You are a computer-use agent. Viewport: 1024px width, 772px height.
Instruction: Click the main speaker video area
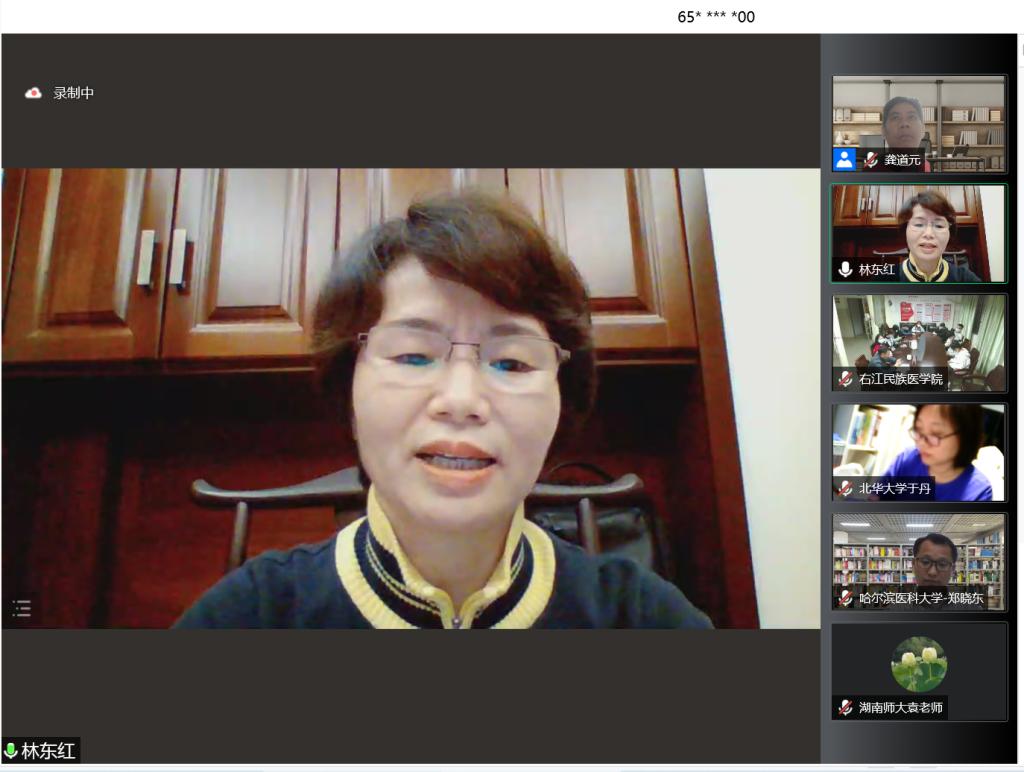pos(410,400)
